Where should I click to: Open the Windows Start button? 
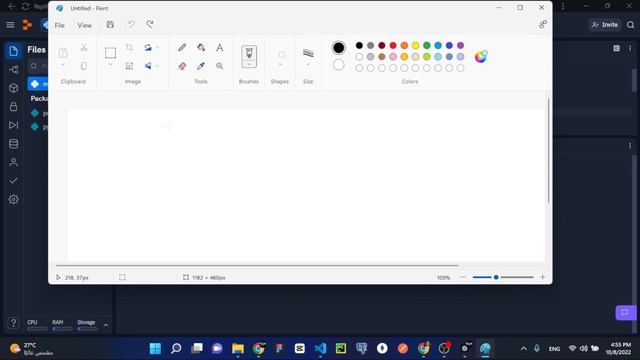(x=156, y=349)
